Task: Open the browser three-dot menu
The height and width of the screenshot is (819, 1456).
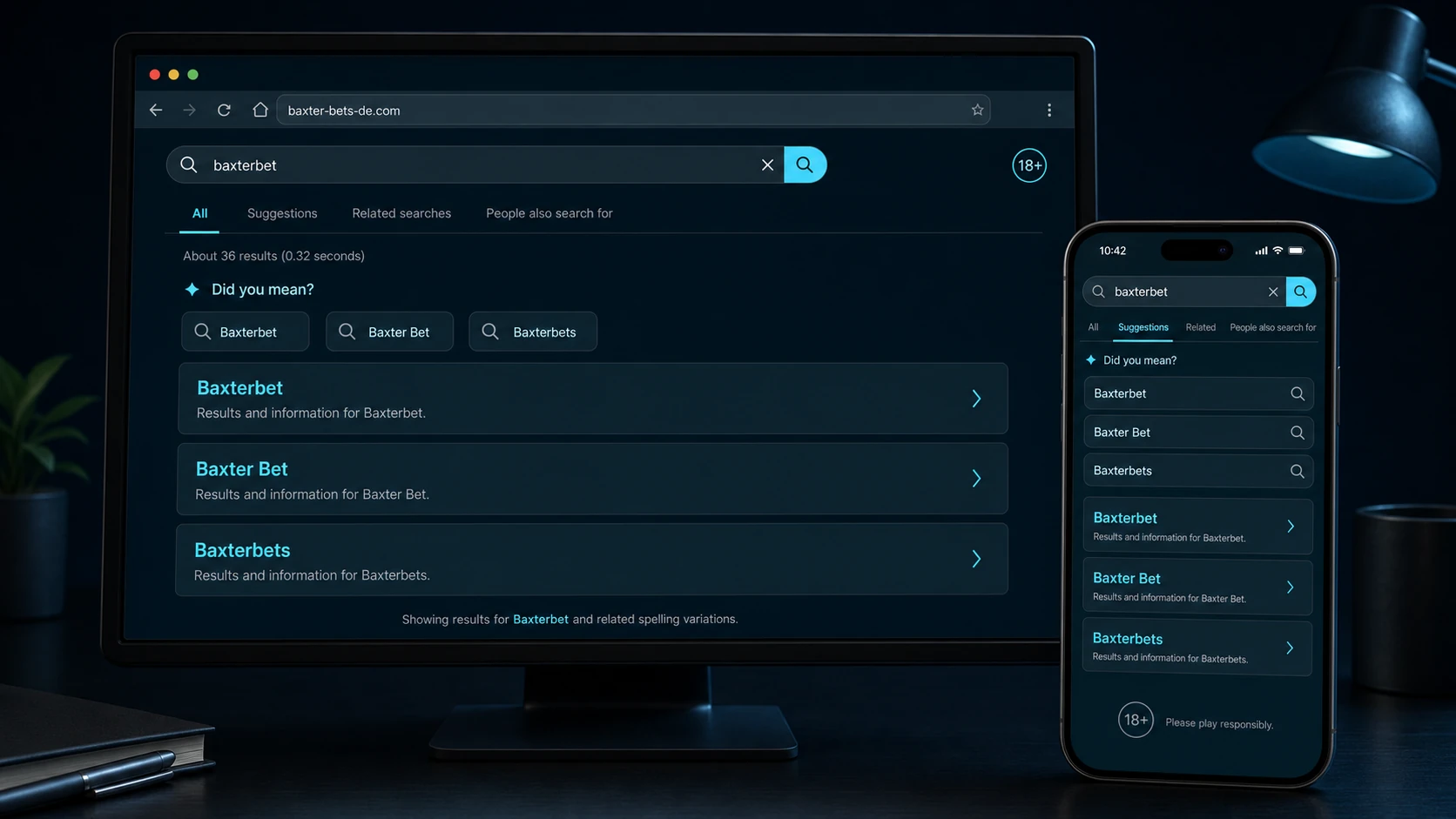Action: 1049,111
